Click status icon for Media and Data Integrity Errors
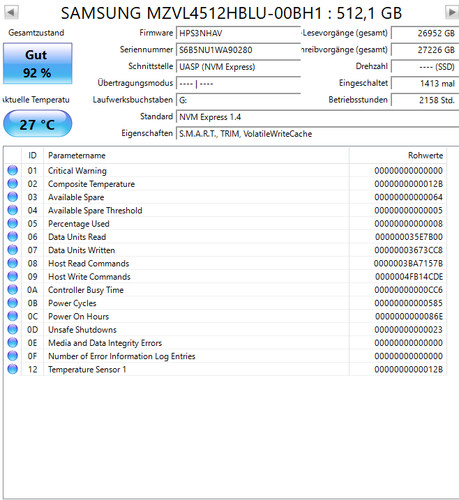This screenshot has width=459, height=500. (13, 343)
